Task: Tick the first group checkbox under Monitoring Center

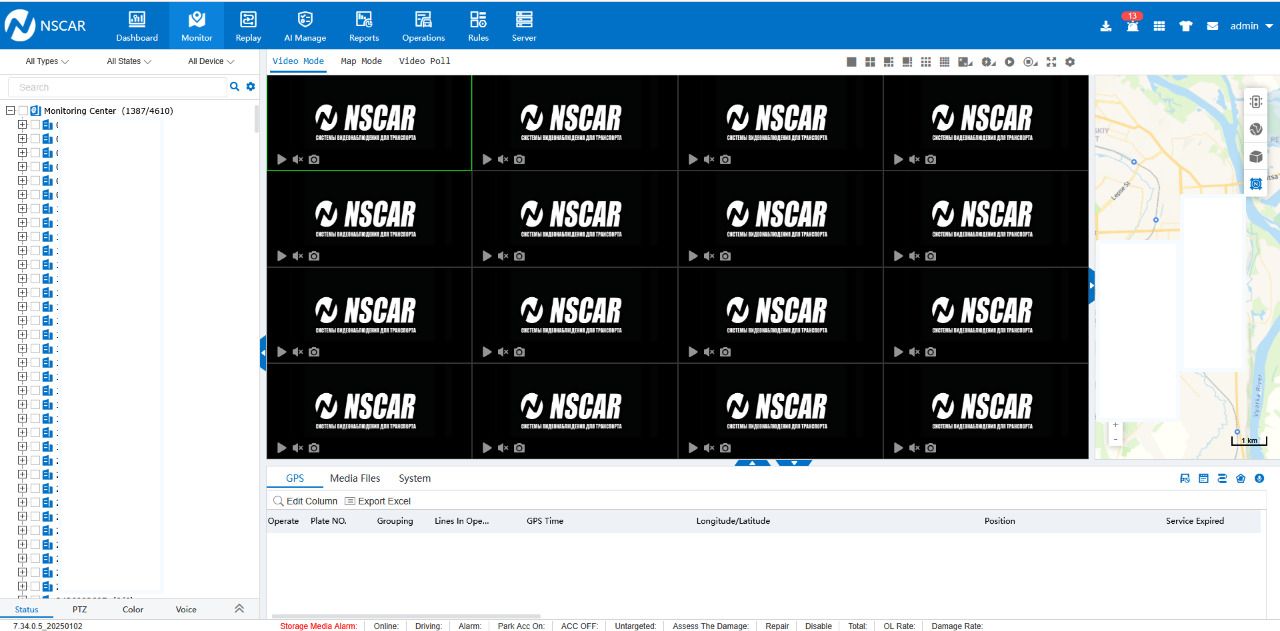Action: coord(35,125)
